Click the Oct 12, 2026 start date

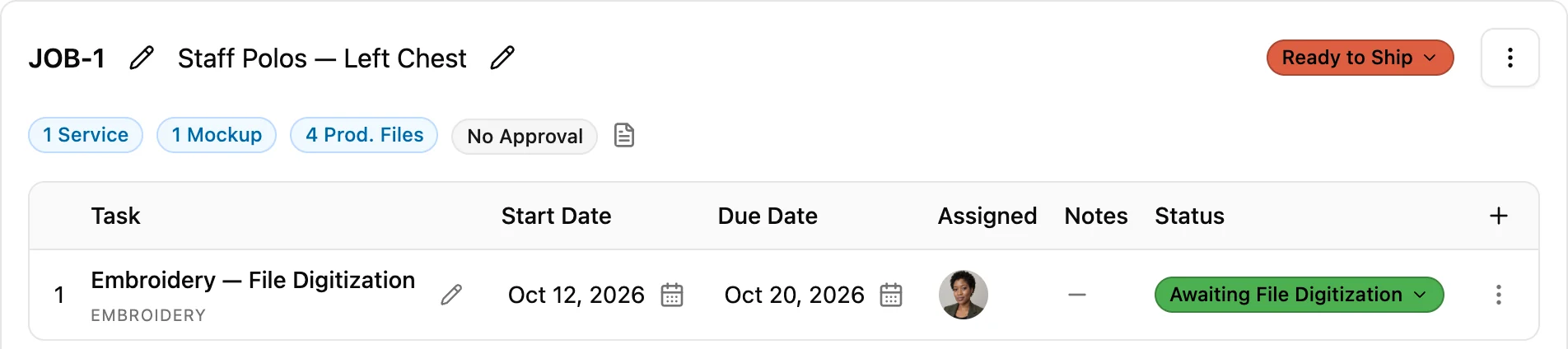(x=576, y=295)
